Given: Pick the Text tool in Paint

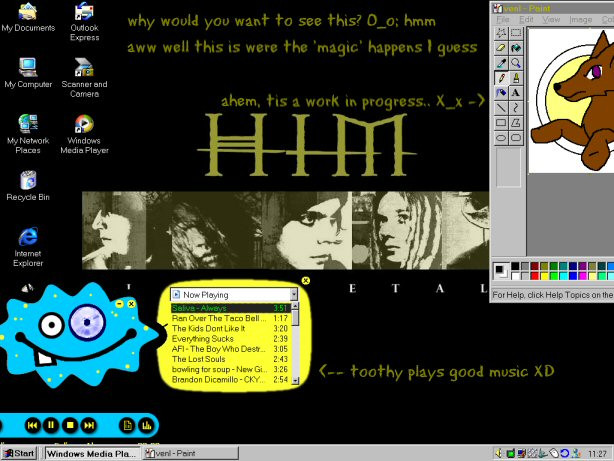Looking at the screenshot, I should 516,92.
